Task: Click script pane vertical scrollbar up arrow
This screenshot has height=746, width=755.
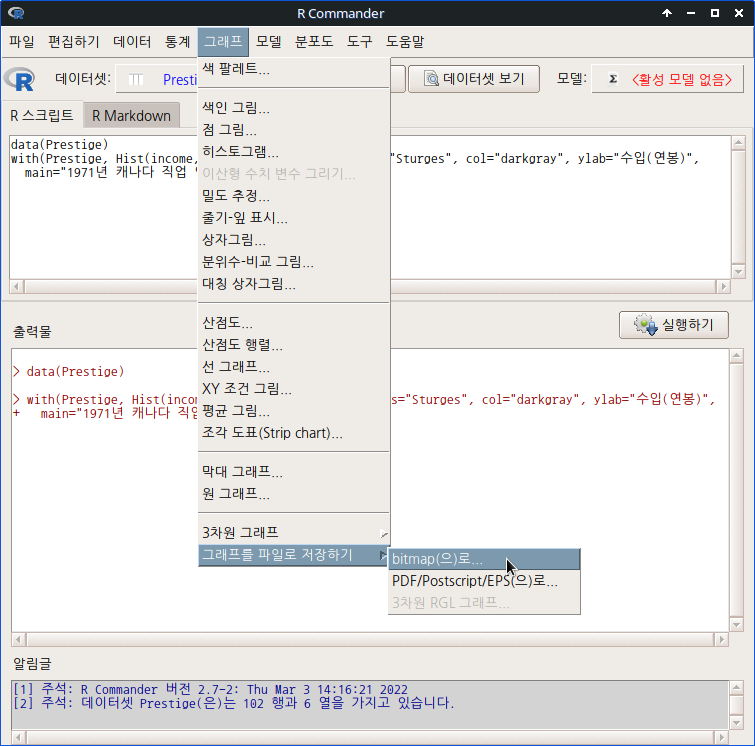Action: 738,143
